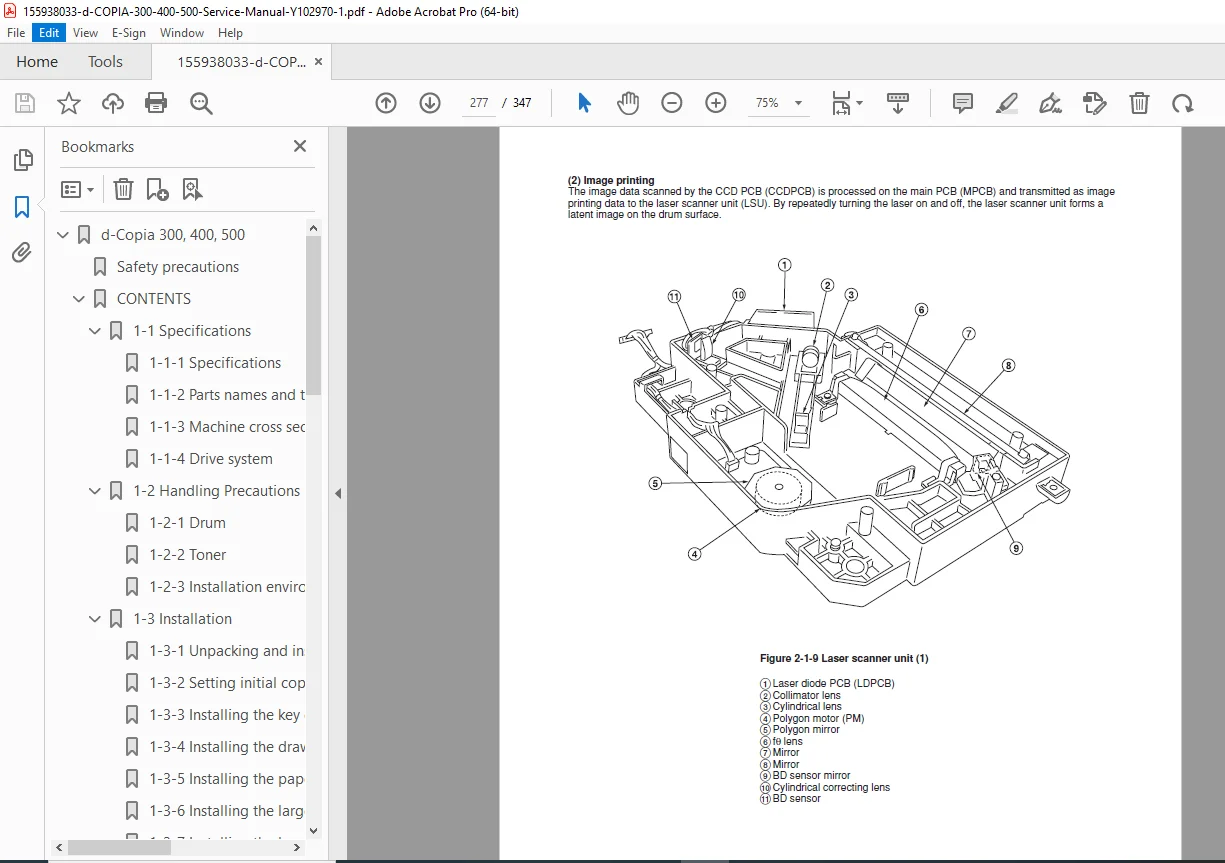Jump to 1-1-2 Parts names bookmark
This screenshot has width=1225, height=863.
227,395
